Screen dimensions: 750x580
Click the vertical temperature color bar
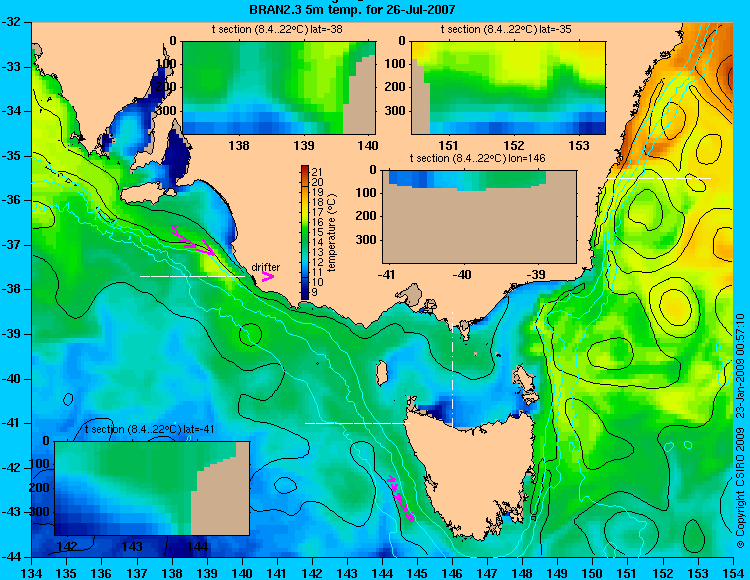pyautogui.click(x=305, y=232)
